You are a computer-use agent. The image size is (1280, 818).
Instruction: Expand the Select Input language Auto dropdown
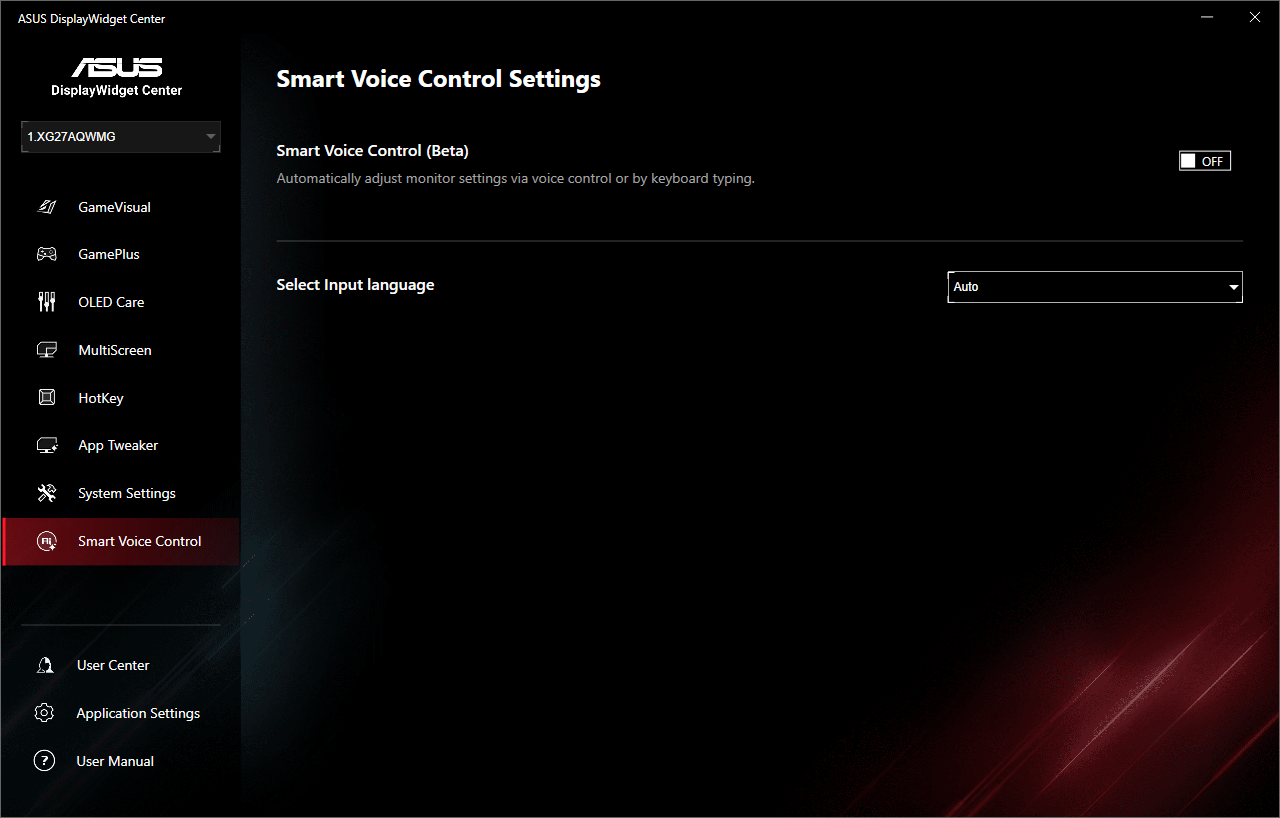tap(1095, 287)
